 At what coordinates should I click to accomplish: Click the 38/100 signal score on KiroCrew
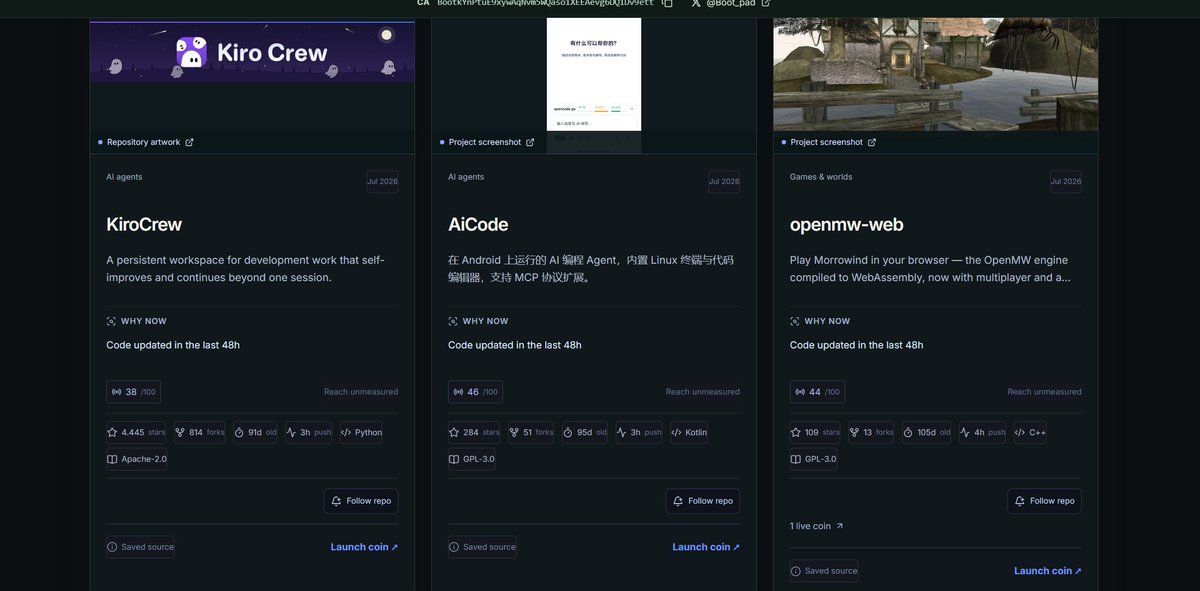pyautogui.click(x=134, y=392)
